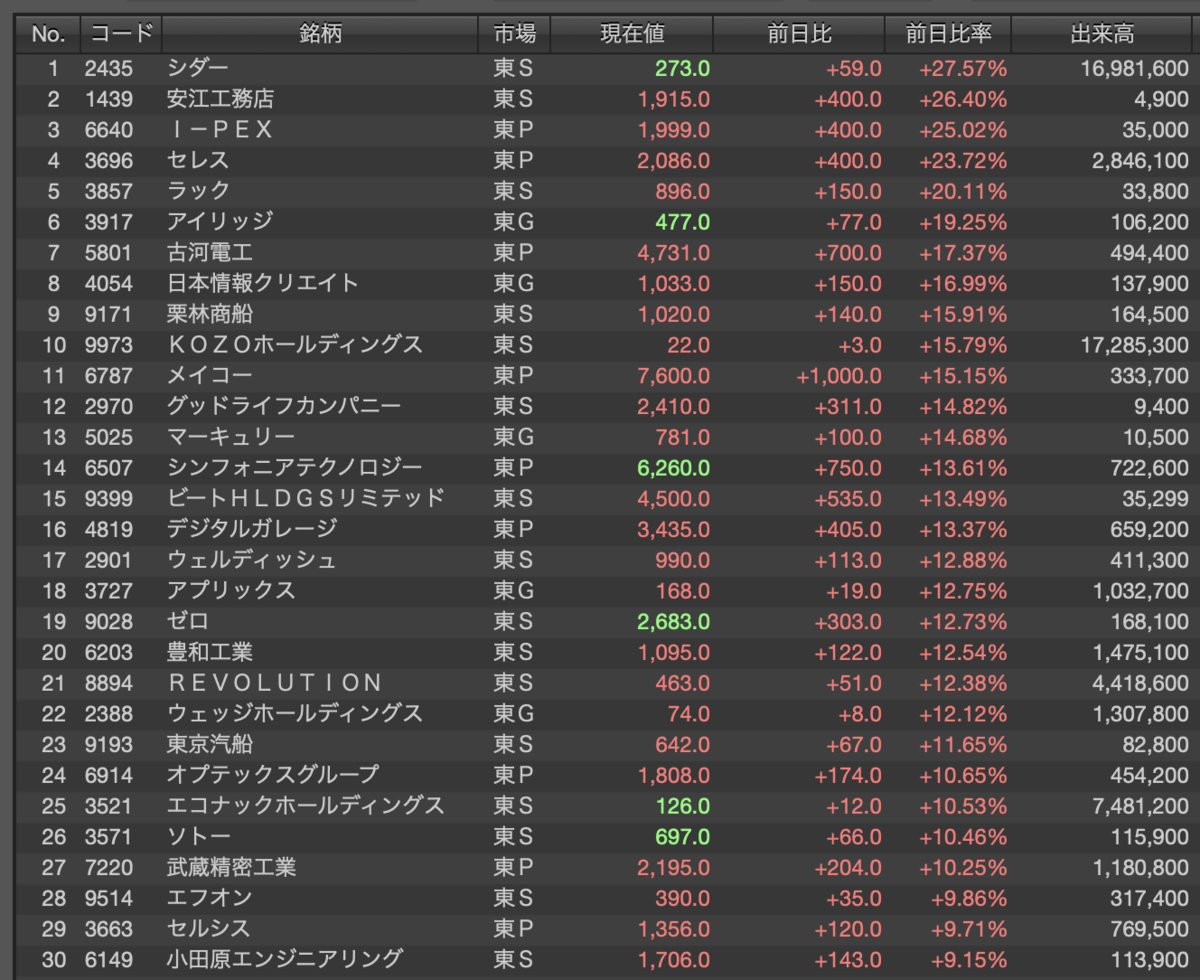The image size is (1200, 980).
Task: Sort by the 前日比 column header
Action: point(799,34)
